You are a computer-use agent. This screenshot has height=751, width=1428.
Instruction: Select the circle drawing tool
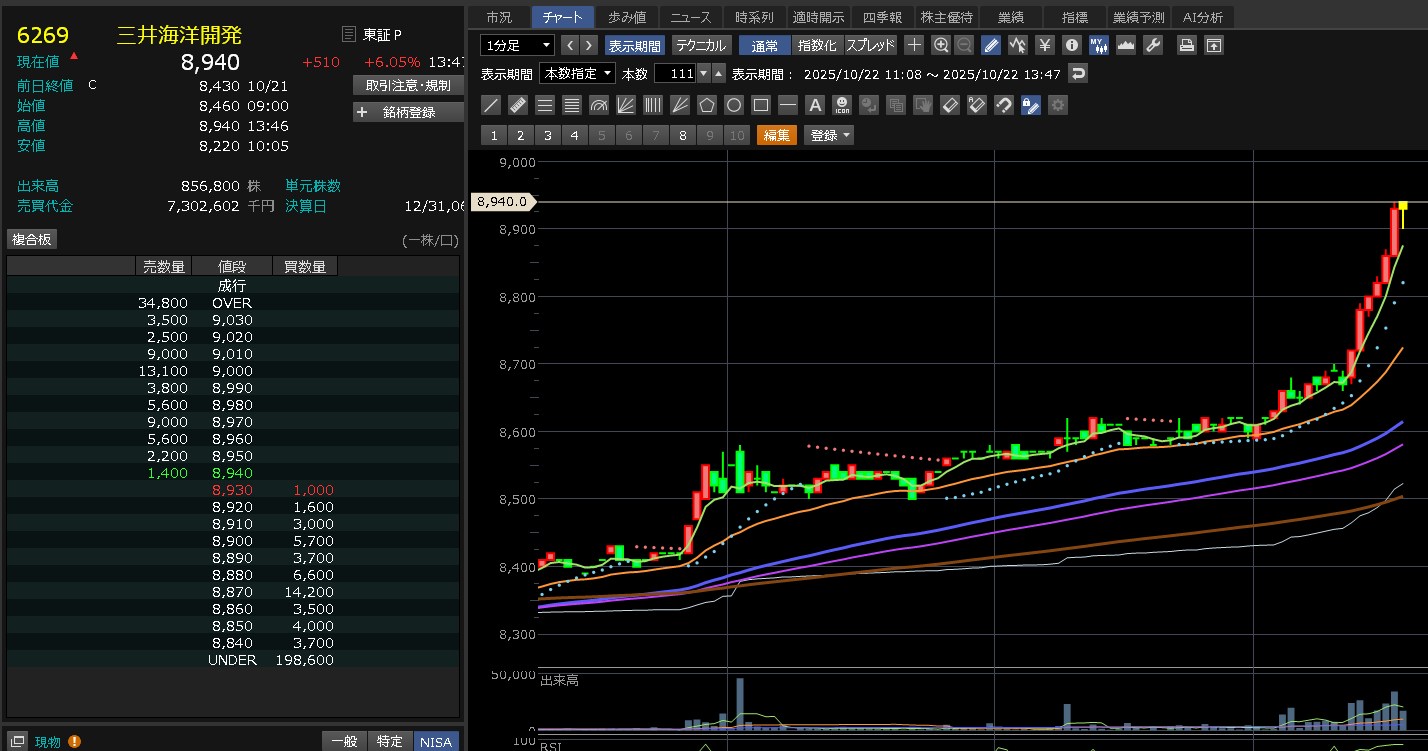(734, 105)
